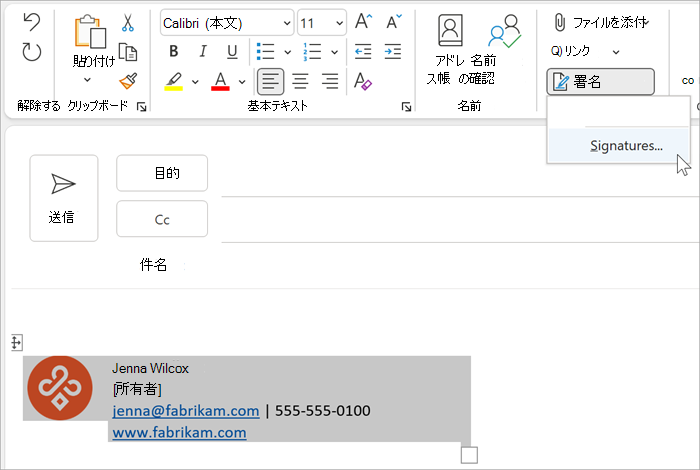Viewport: 700px width, 470px height.
Task: Center align the text
Action: (300, 81)
